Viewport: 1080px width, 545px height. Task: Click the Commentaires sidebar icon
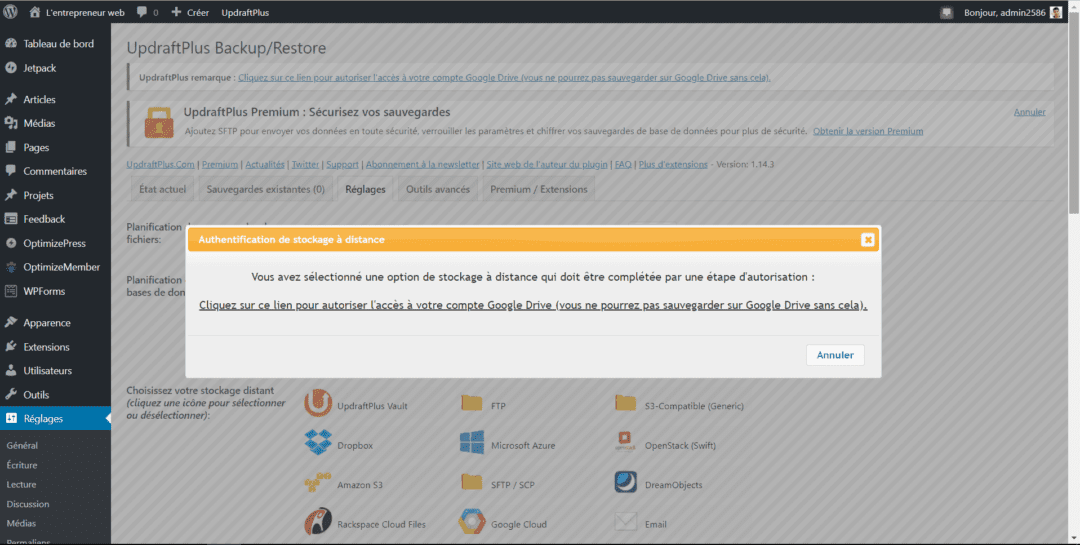click(x=11, y=171)
